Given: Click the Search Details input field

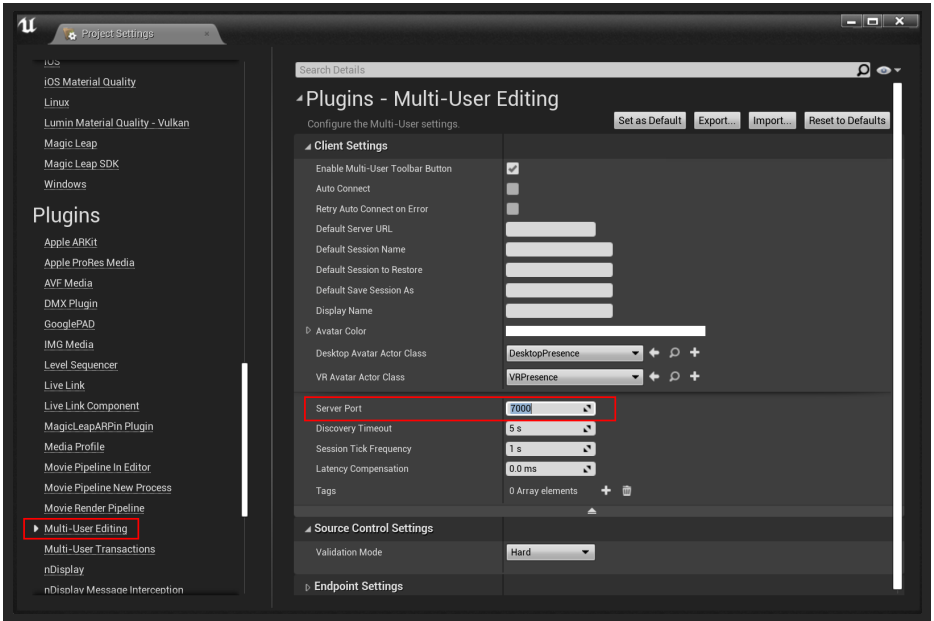Looking at the screenshot, I should click(575, 70).
